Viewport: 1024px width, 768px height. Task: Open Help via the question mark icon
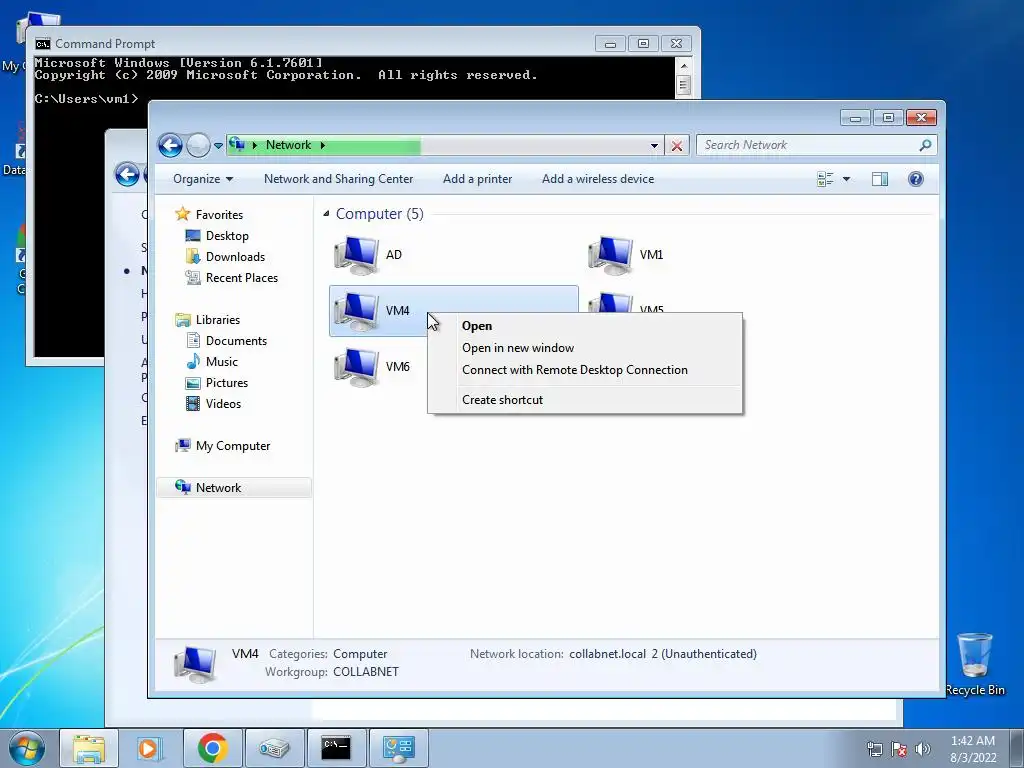[x=916, y=179]
